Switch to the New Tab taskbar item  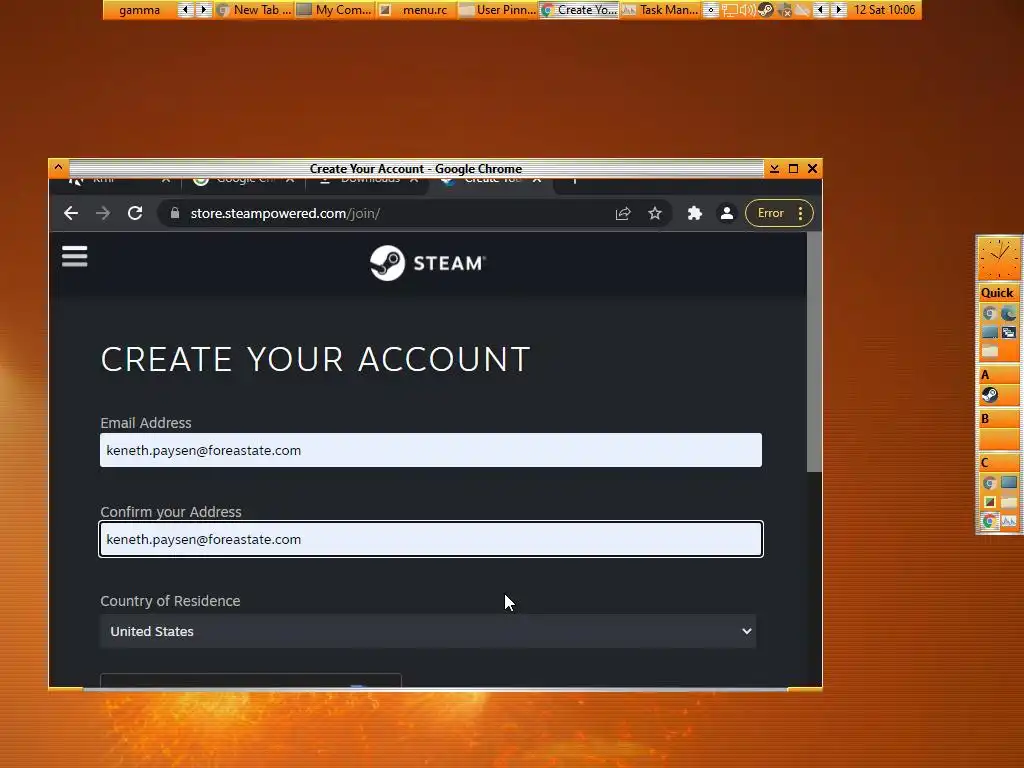click(254, 10)
